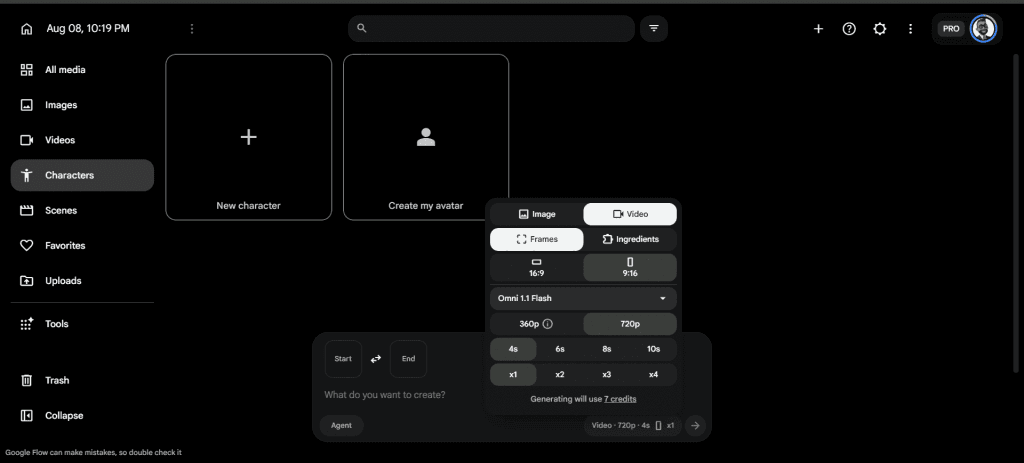Select x3 output count

607,375
